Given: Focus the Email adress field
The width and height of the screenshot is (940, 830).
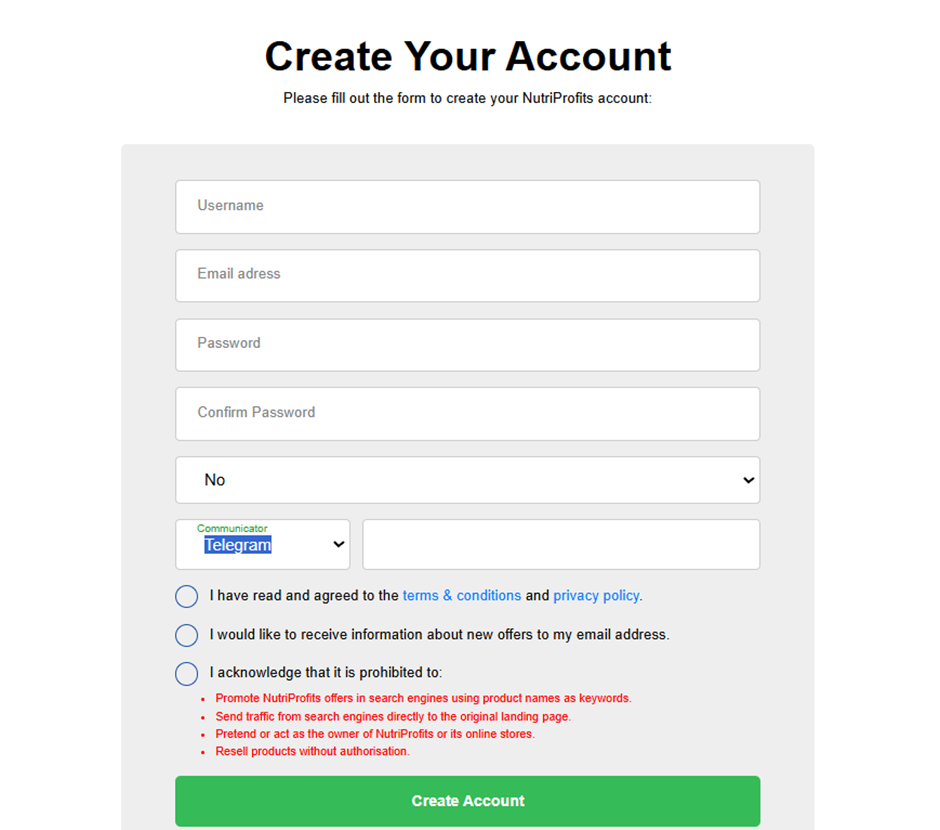Looking at the screenshot, I should coord(467,275).
